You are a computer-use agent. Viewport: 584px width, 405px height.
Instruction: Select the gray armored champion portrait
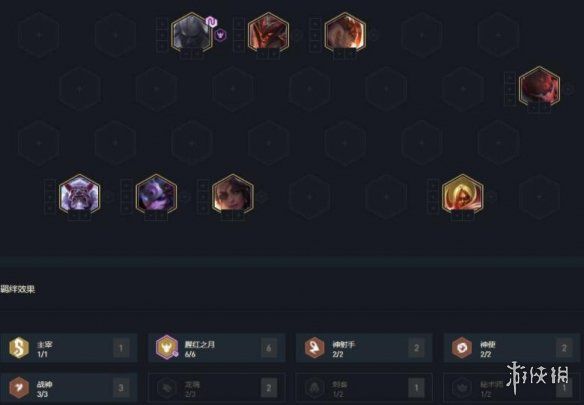point(191,33)
